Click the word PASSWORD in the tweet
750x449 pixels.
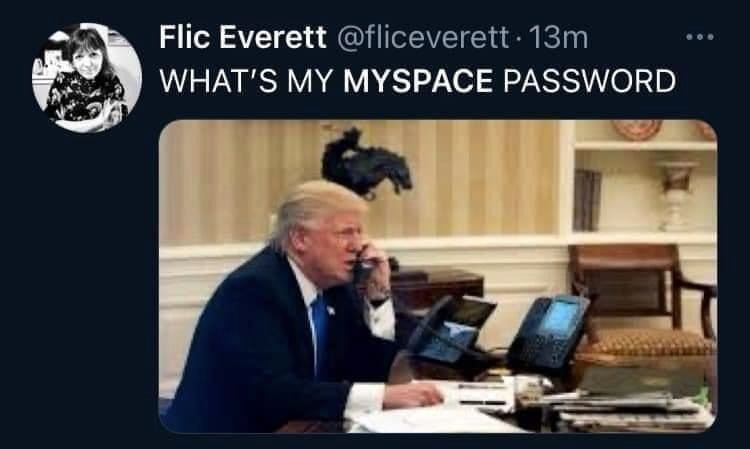pyautogui.click(x=589, y=80)
